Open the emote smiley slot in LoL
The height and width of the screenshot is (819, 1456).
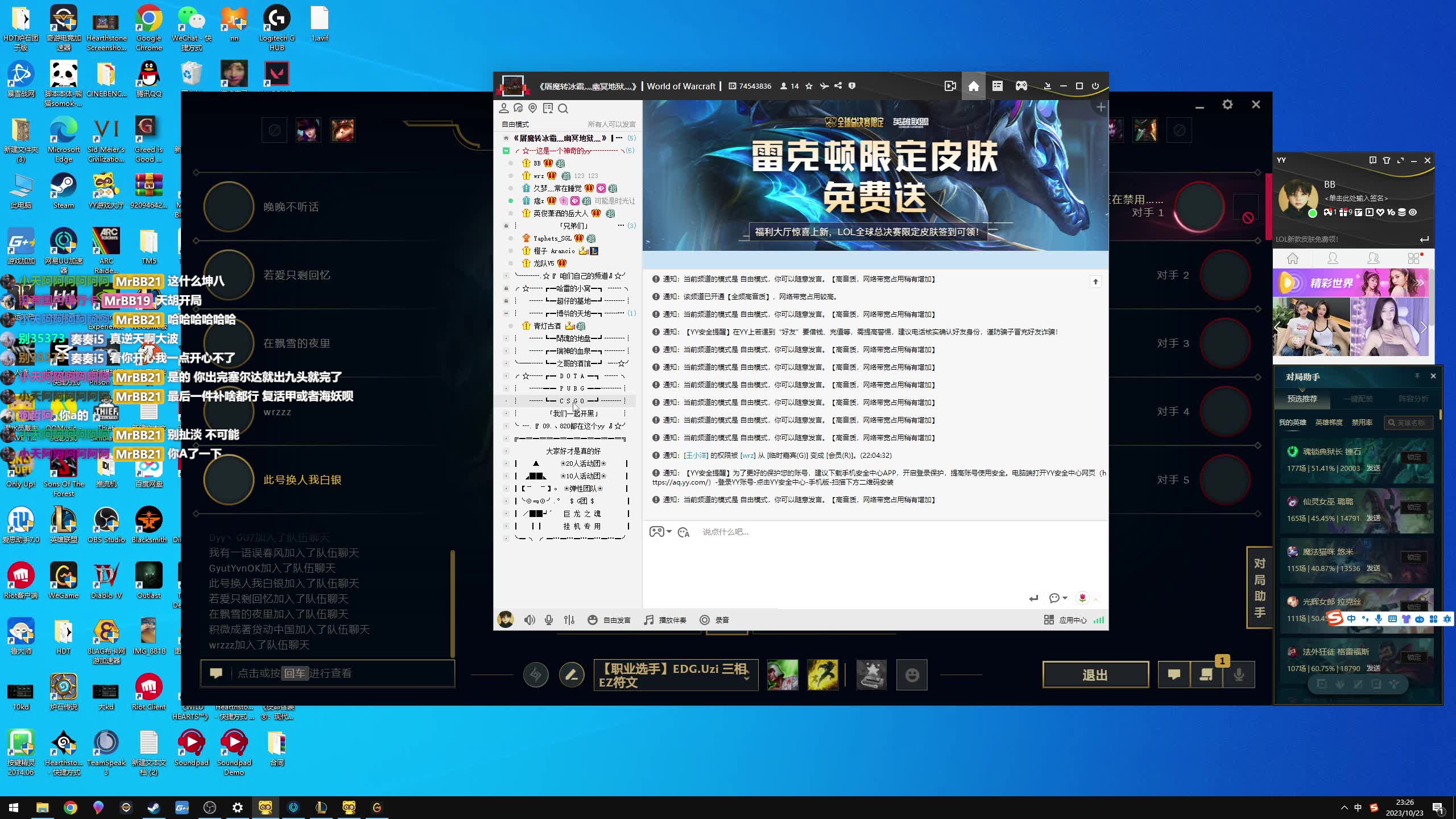click(x=912, y=675)
